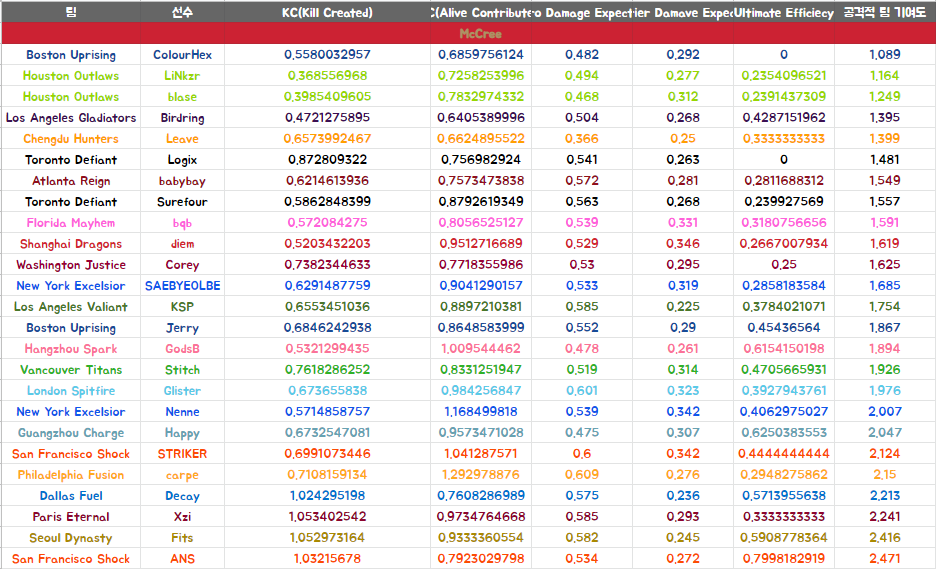Select KC value 0.7382344633 for Corey

click(x=327, y=264)
